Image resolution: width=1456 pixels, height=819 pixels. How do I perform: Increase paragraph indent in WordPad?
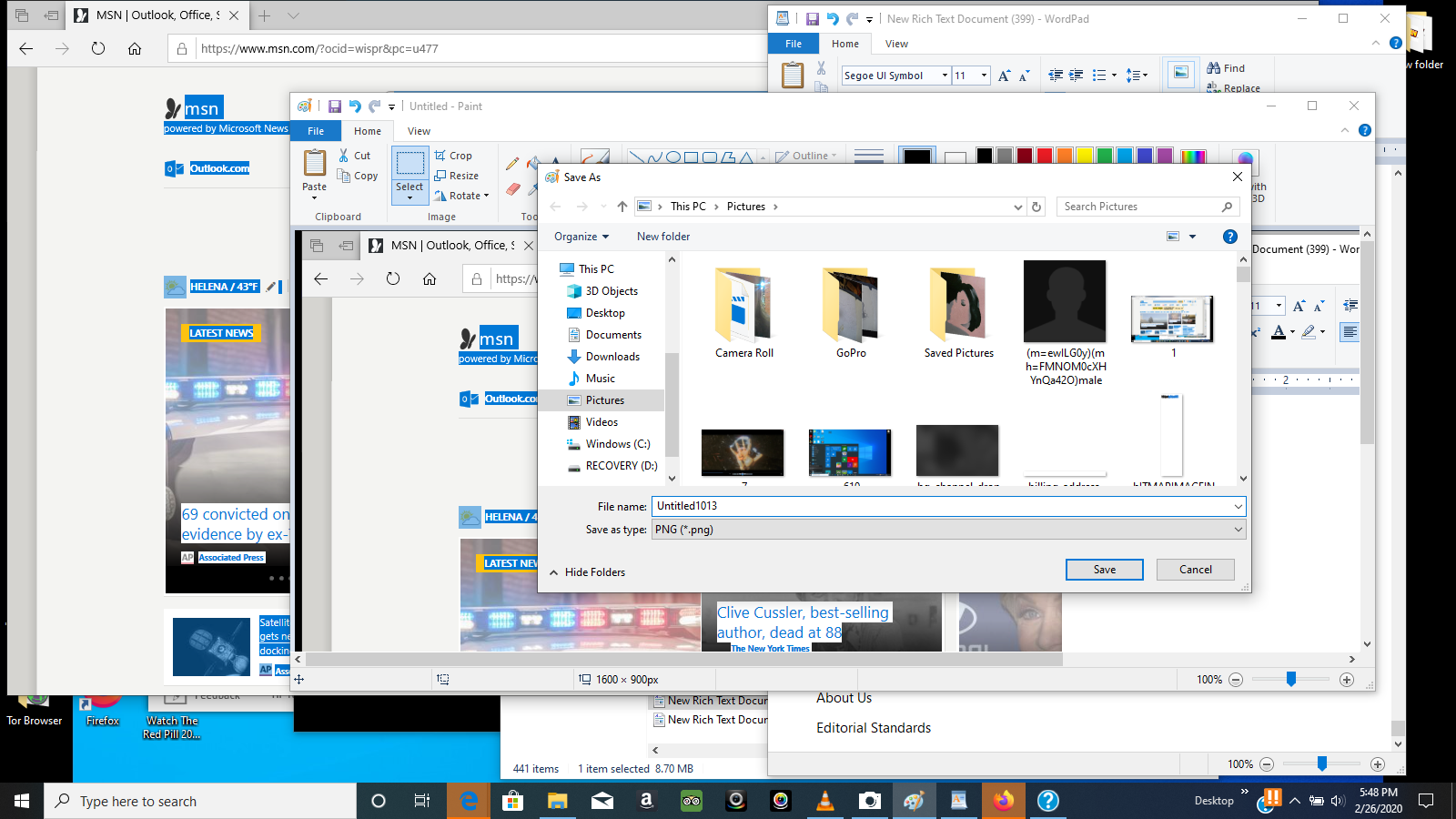pos(1076,76)
